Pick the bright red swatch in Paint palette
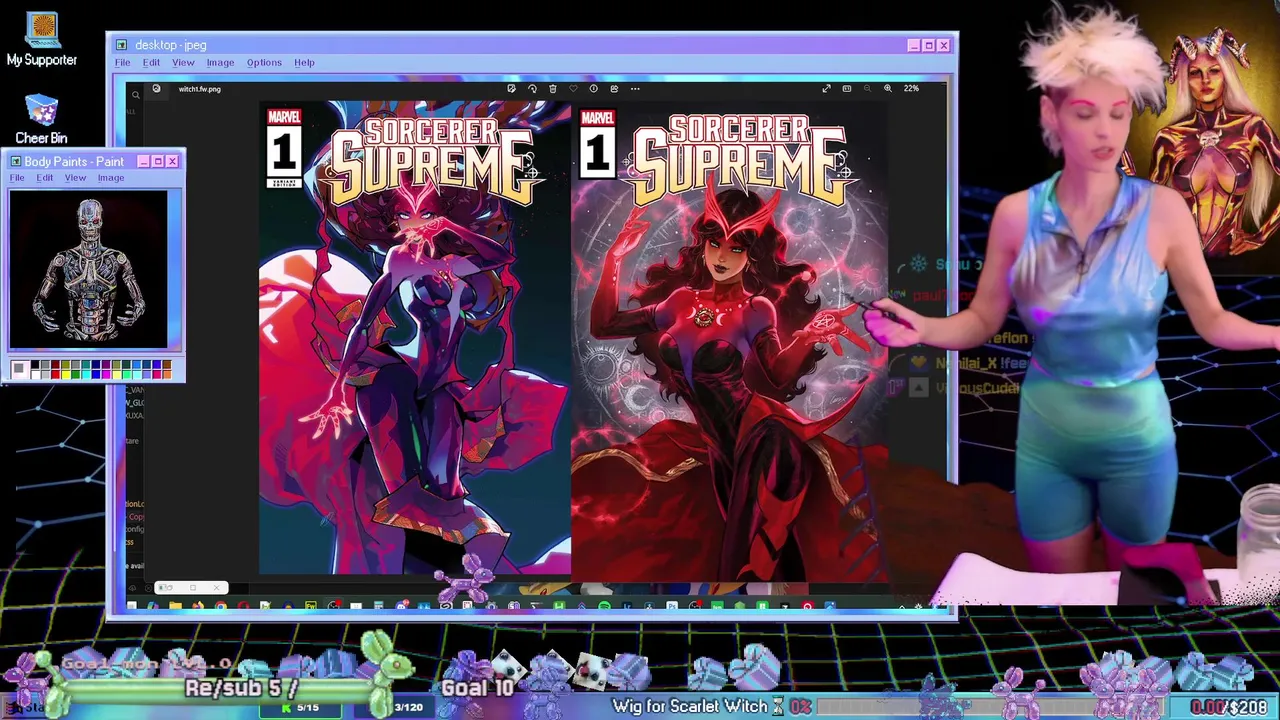 point(55,374)
